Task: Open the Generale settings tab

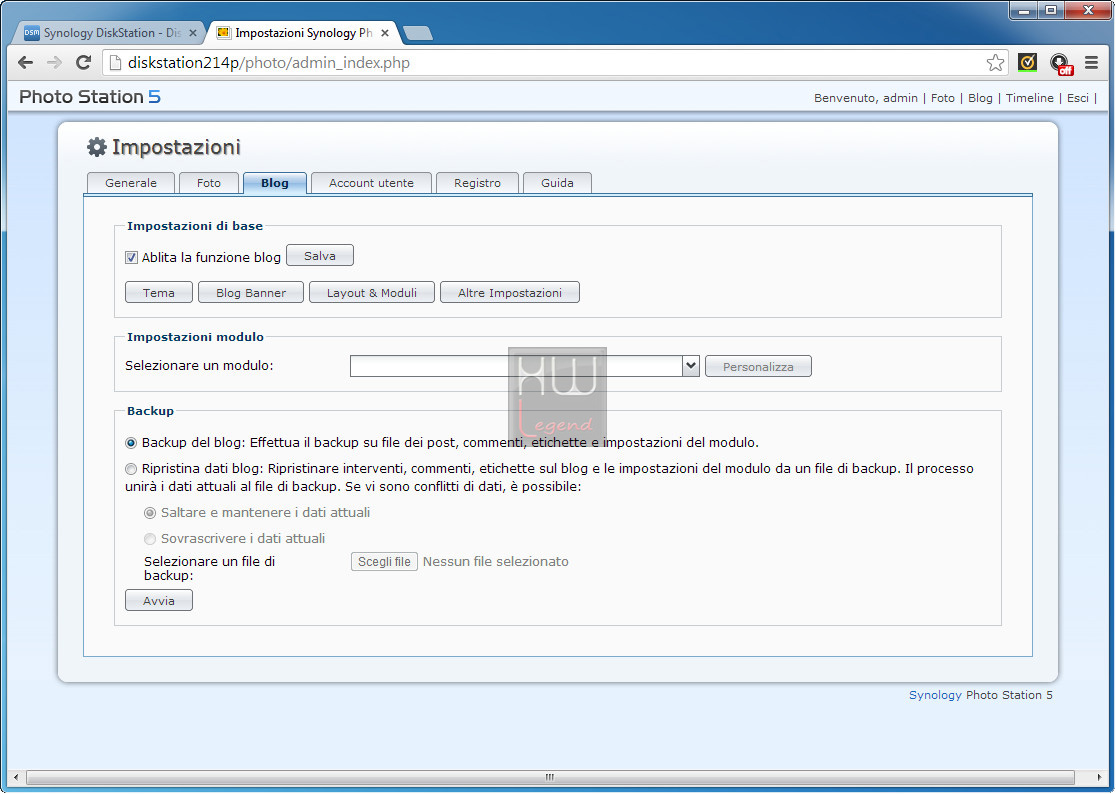Action: pyautogui.click(x=131, y=183)
